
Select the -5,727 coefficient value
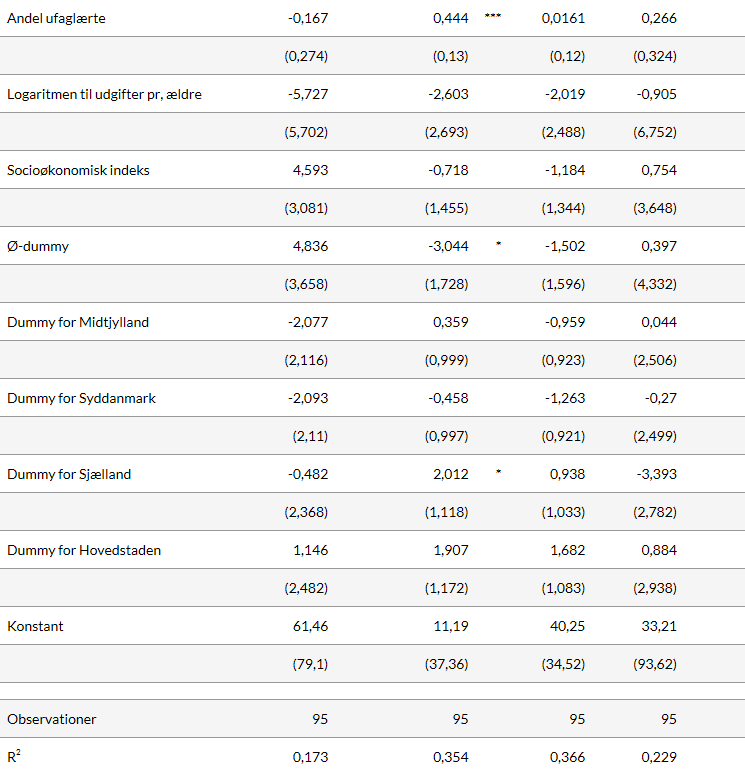click(307, 94)
